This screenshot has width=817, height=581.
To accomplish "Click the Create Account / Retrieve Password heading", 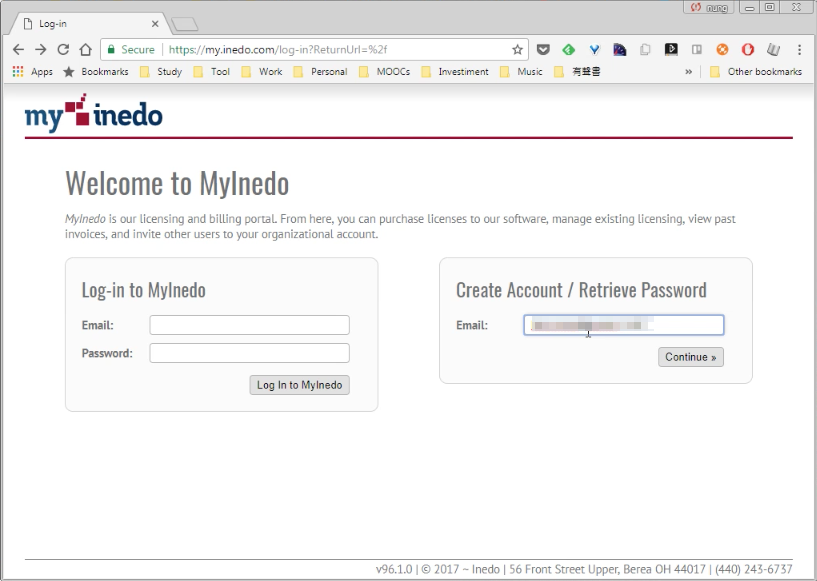I will [581, 290].
